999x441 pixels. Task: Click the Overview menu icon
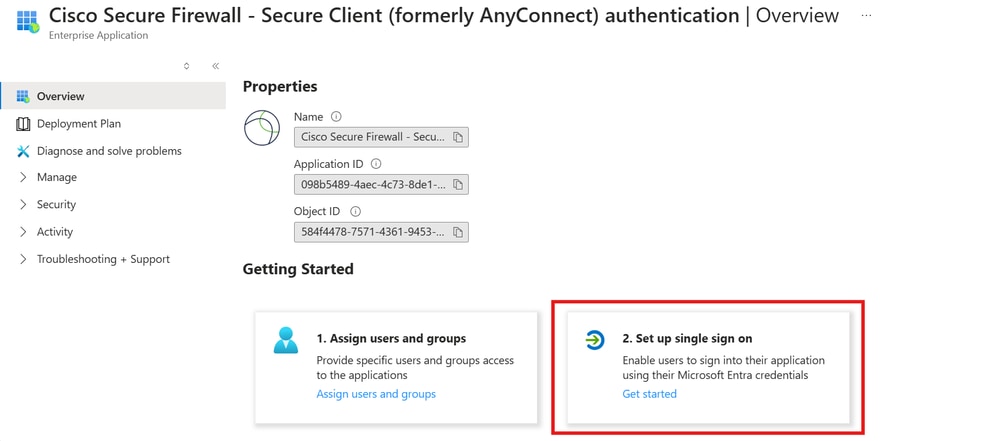(x=23, y=96)
